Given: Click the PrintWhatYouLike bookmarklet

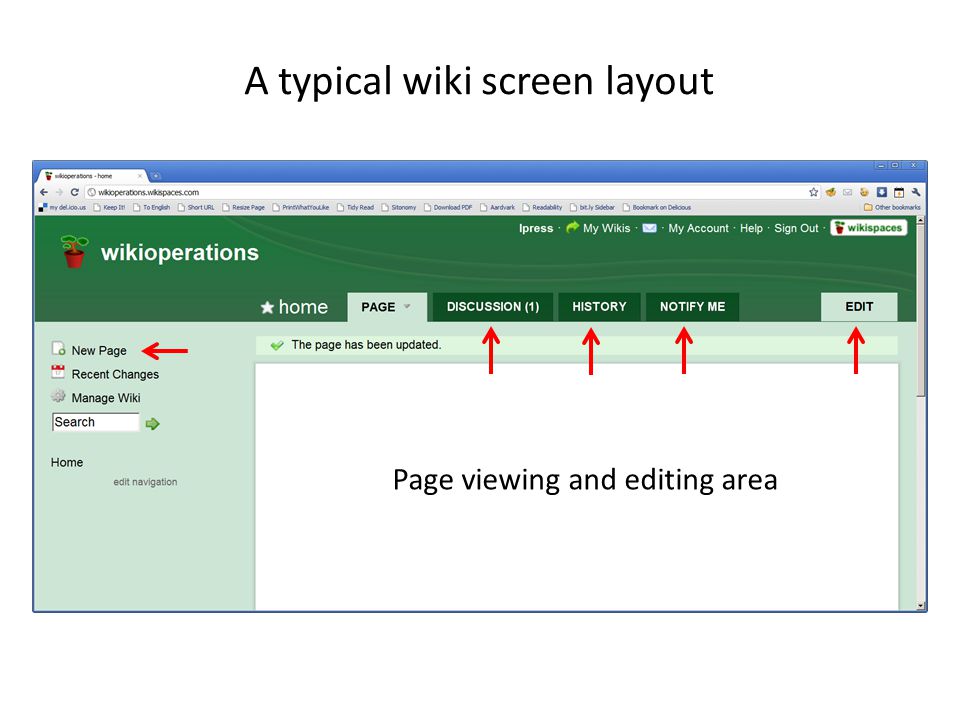Looking at the screenshot, I should click(301, 208).
